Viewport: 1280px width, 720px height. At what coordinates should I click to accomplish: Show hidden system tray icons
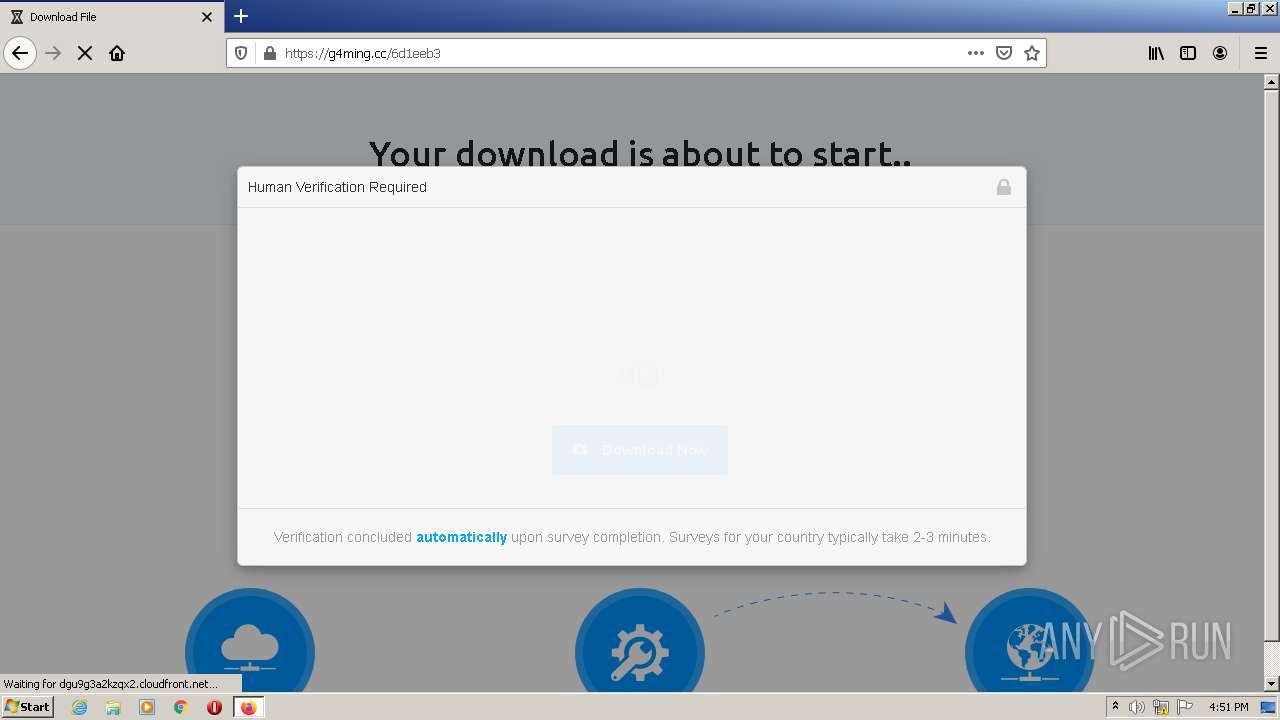1116,707
